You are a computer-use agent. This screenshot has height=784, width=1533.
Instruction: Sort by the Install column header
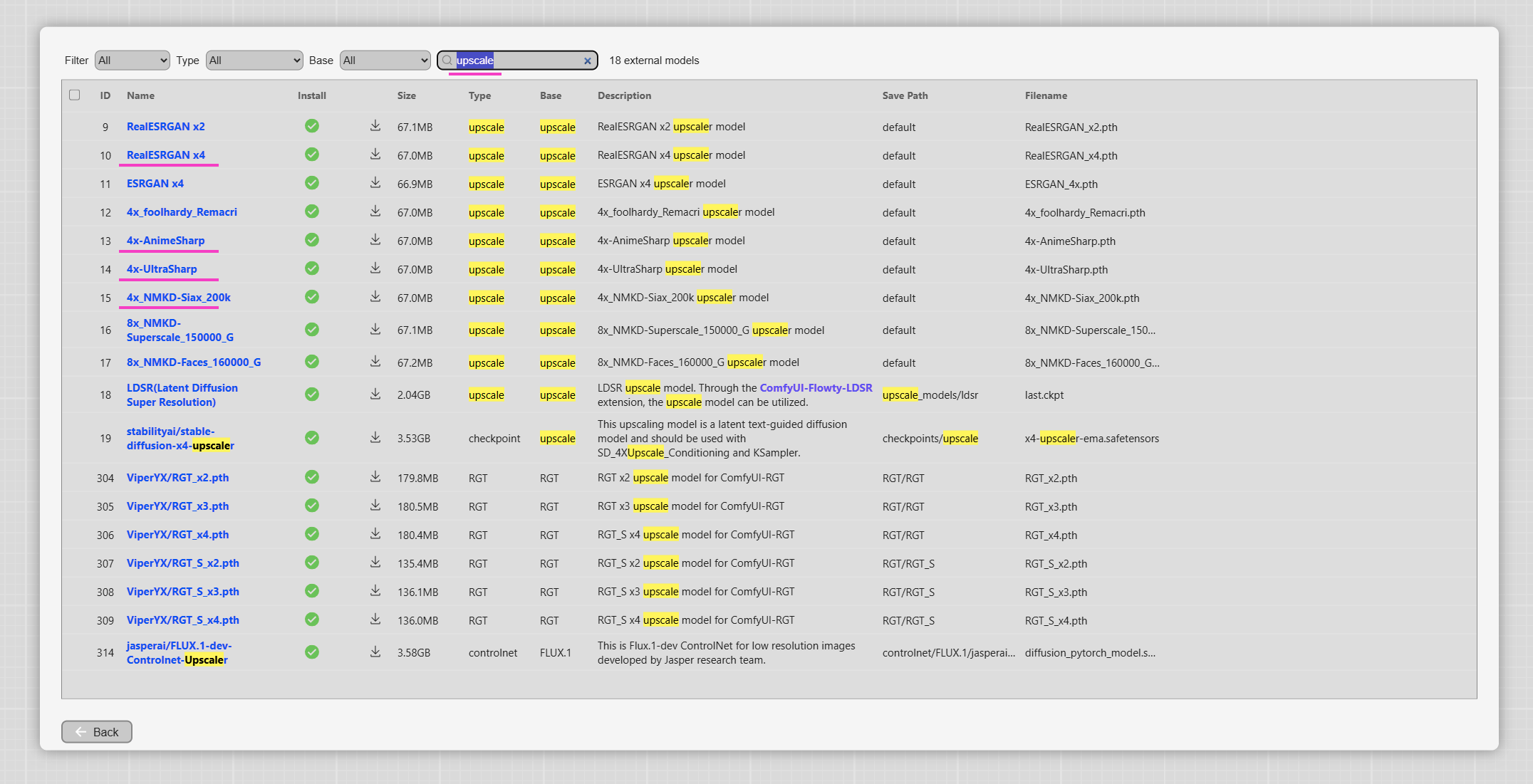point(312,95)
